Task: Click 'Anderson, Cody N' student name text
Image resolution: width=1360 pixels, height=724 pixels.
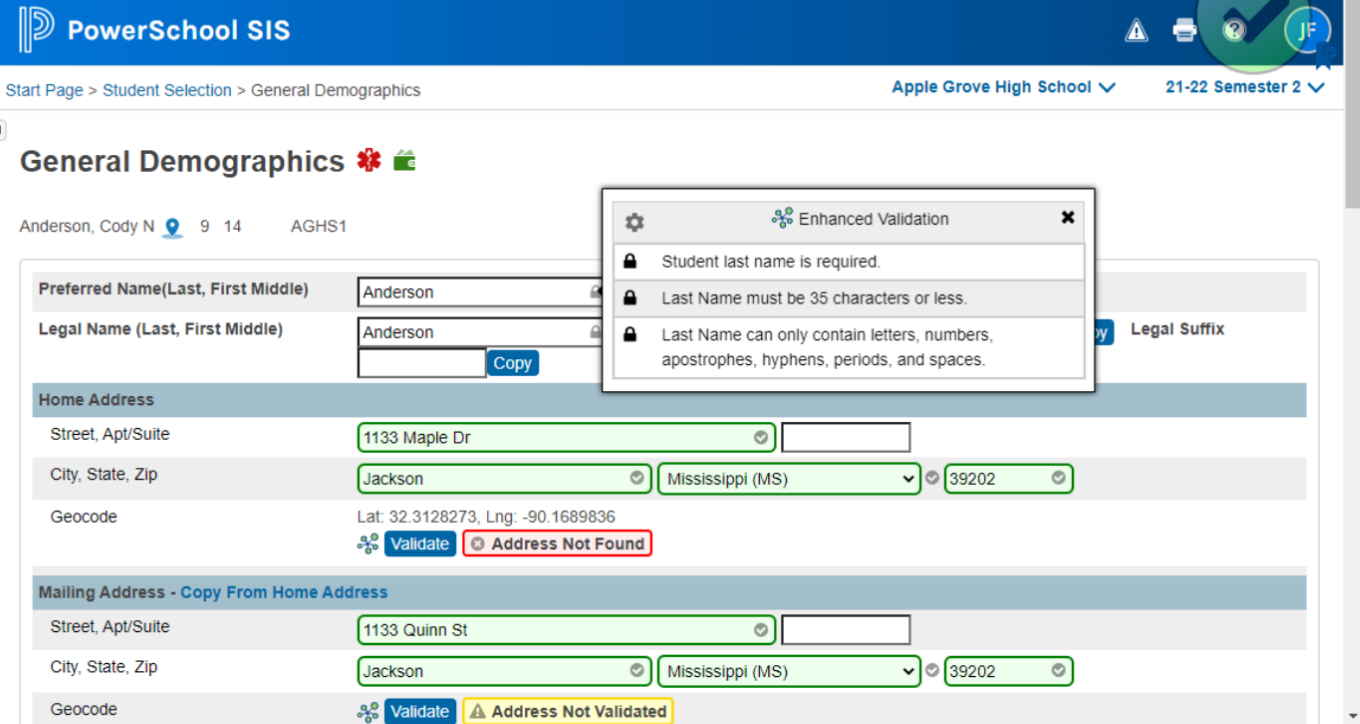Action: (87, 226)
